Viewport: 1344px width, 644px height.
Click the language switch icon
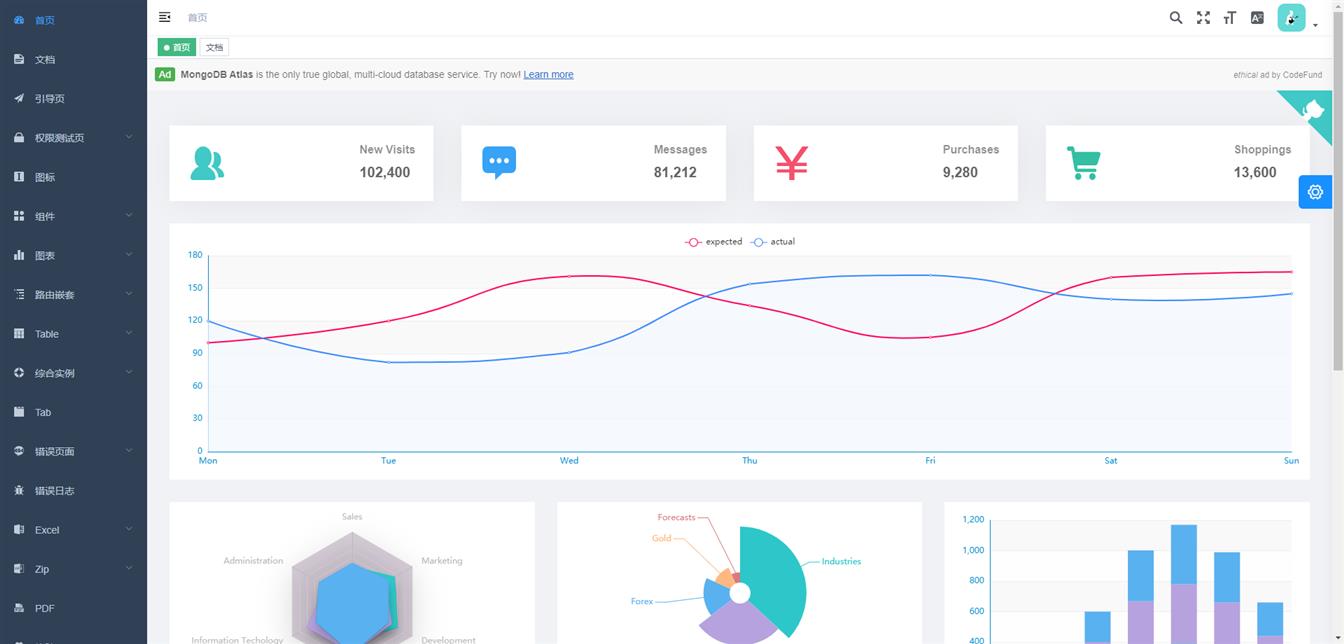click(1257, 17)
